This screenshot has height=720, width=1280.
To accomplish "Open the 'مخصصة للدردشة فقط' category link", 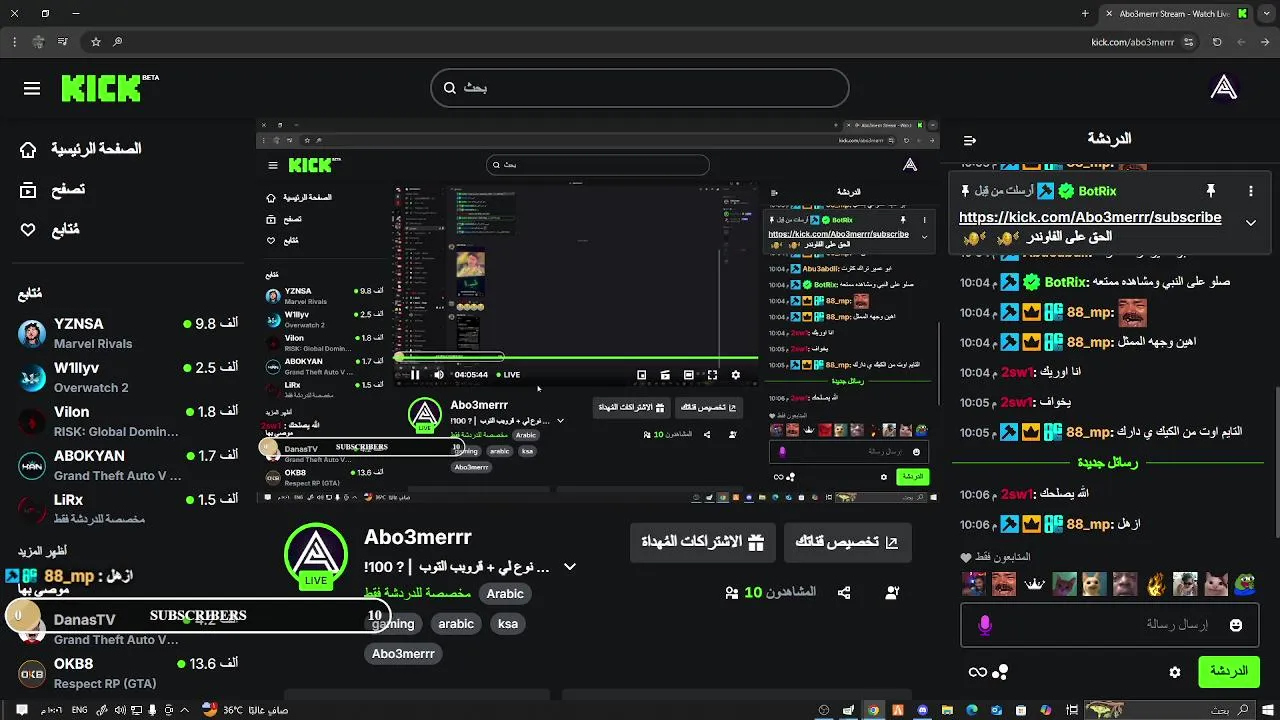I will 417,593.
